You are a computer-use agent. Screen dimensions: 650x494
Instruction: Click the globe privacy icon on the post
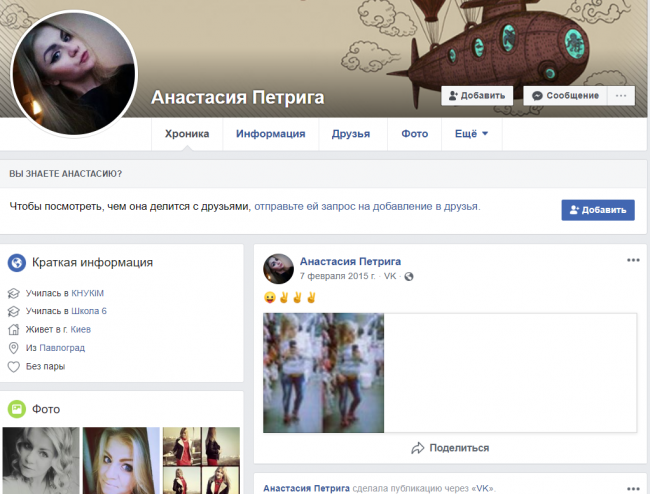pyautogui.click(x=409, y=277)
